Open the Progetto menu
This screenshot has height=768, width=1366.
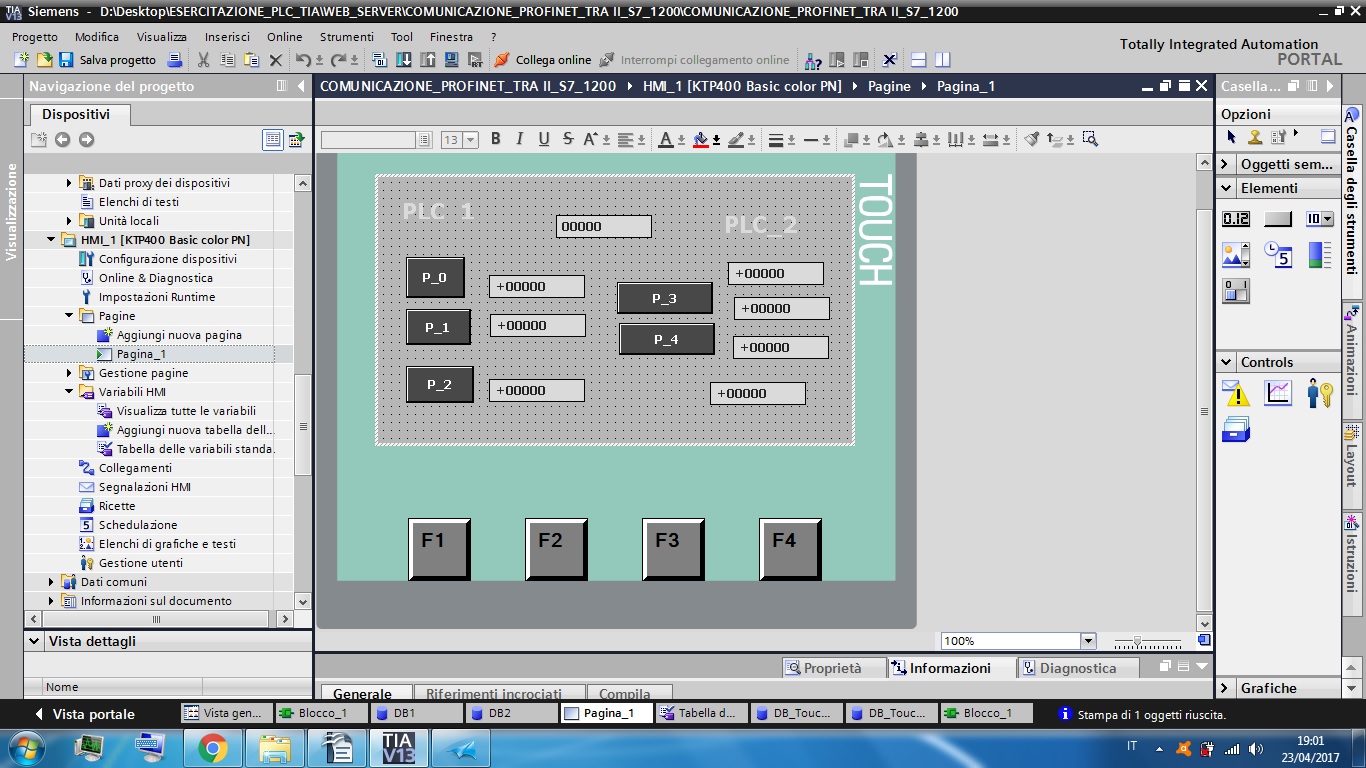[x=35, y=37]
